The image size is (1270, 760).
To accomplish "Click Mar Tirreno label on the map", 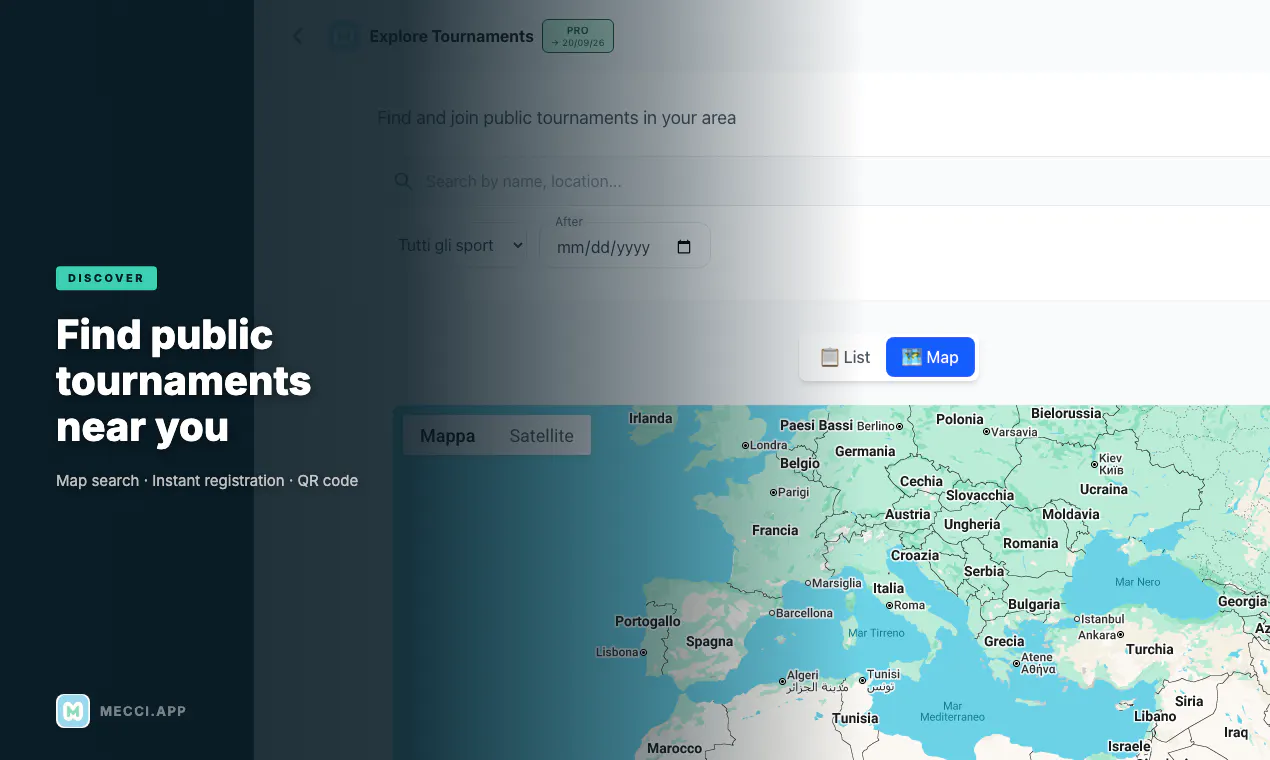I will tap(876, 633).
